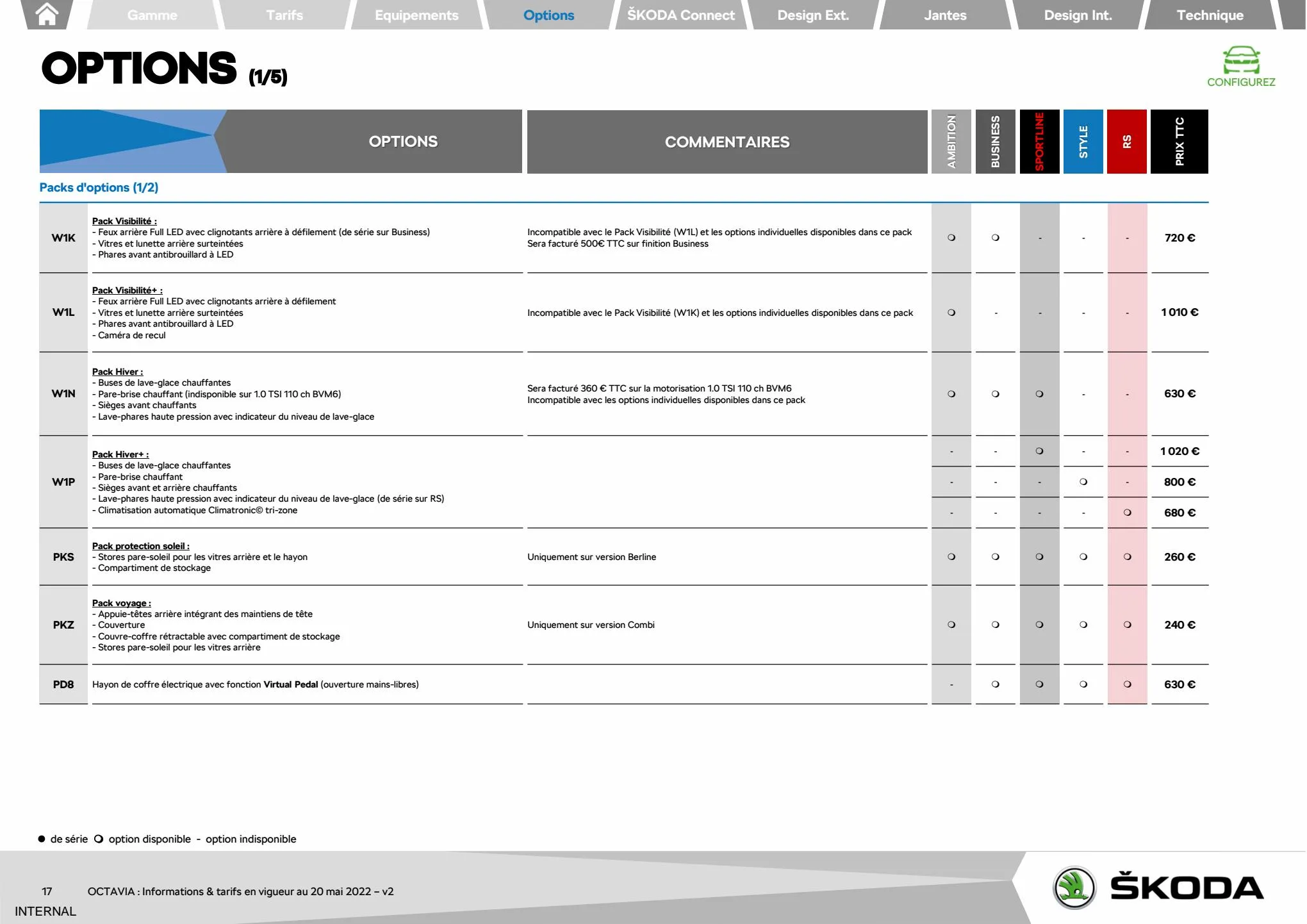1307x924 pixels.
Task: Select the AMBITION column header
Action: pyautogui.click(x=951, y=142)
